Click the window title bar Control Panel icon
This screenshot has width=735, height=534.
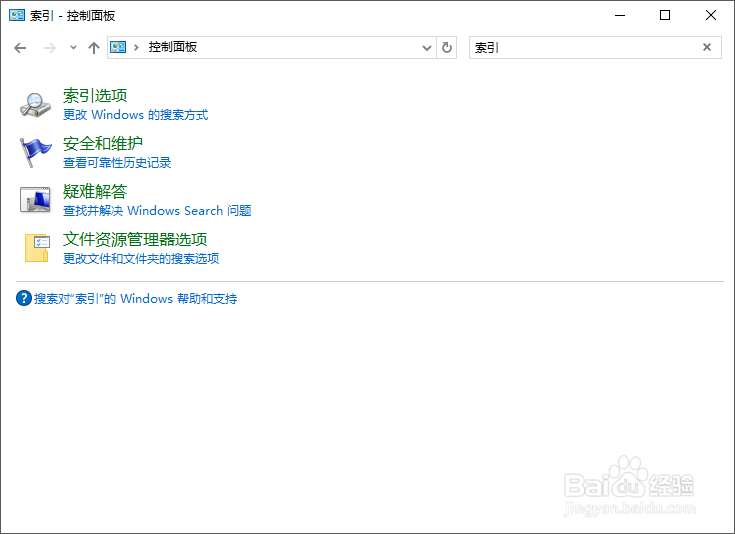pos(17,15)
